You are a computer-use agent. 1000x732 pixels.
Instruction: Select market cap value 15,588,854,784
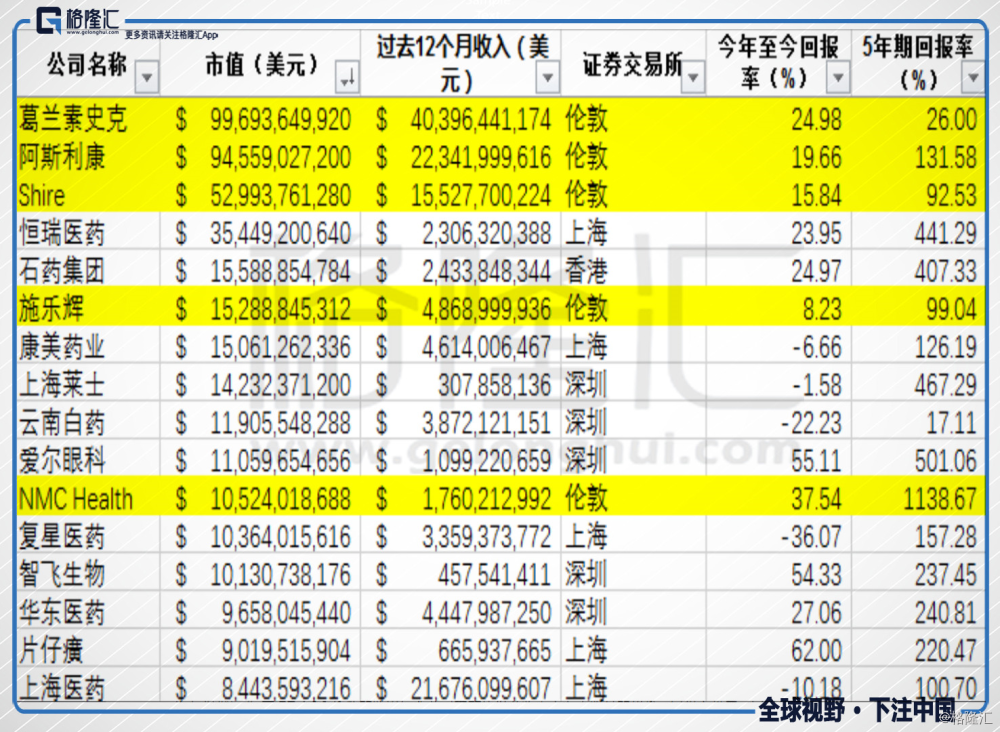[281, 272]
